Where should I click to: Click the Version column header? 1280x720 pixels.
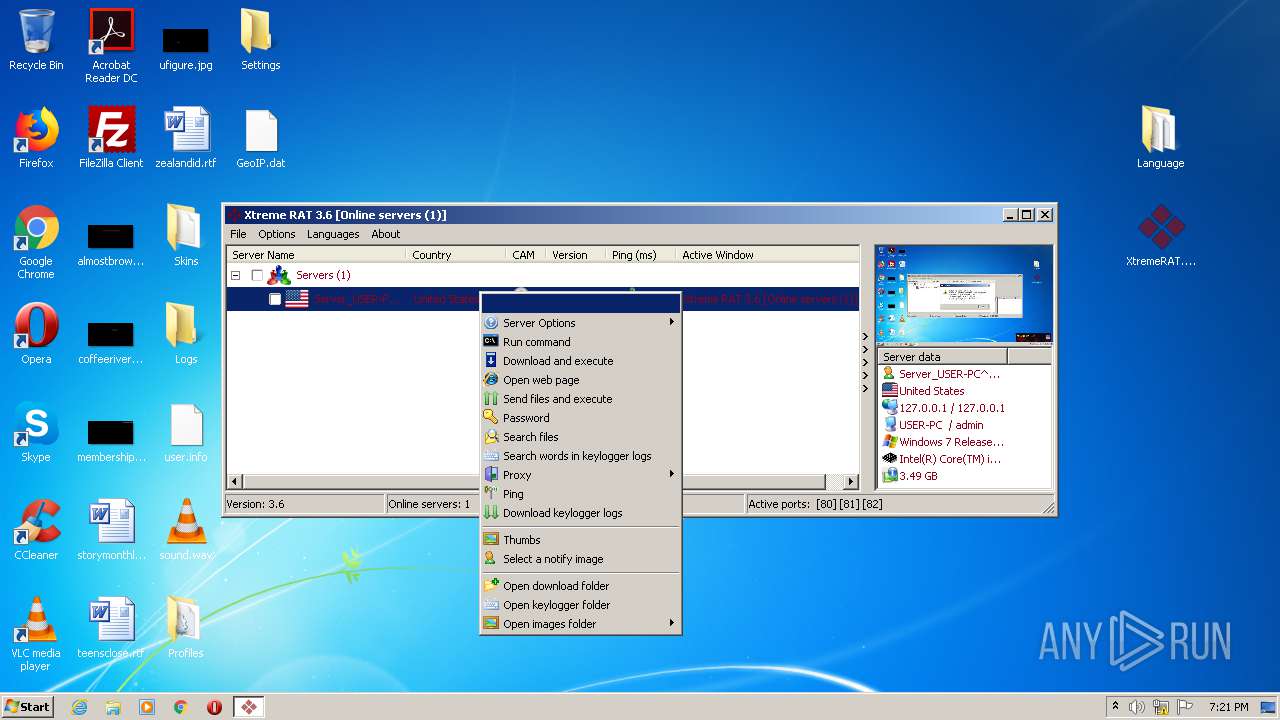[575, 255]
